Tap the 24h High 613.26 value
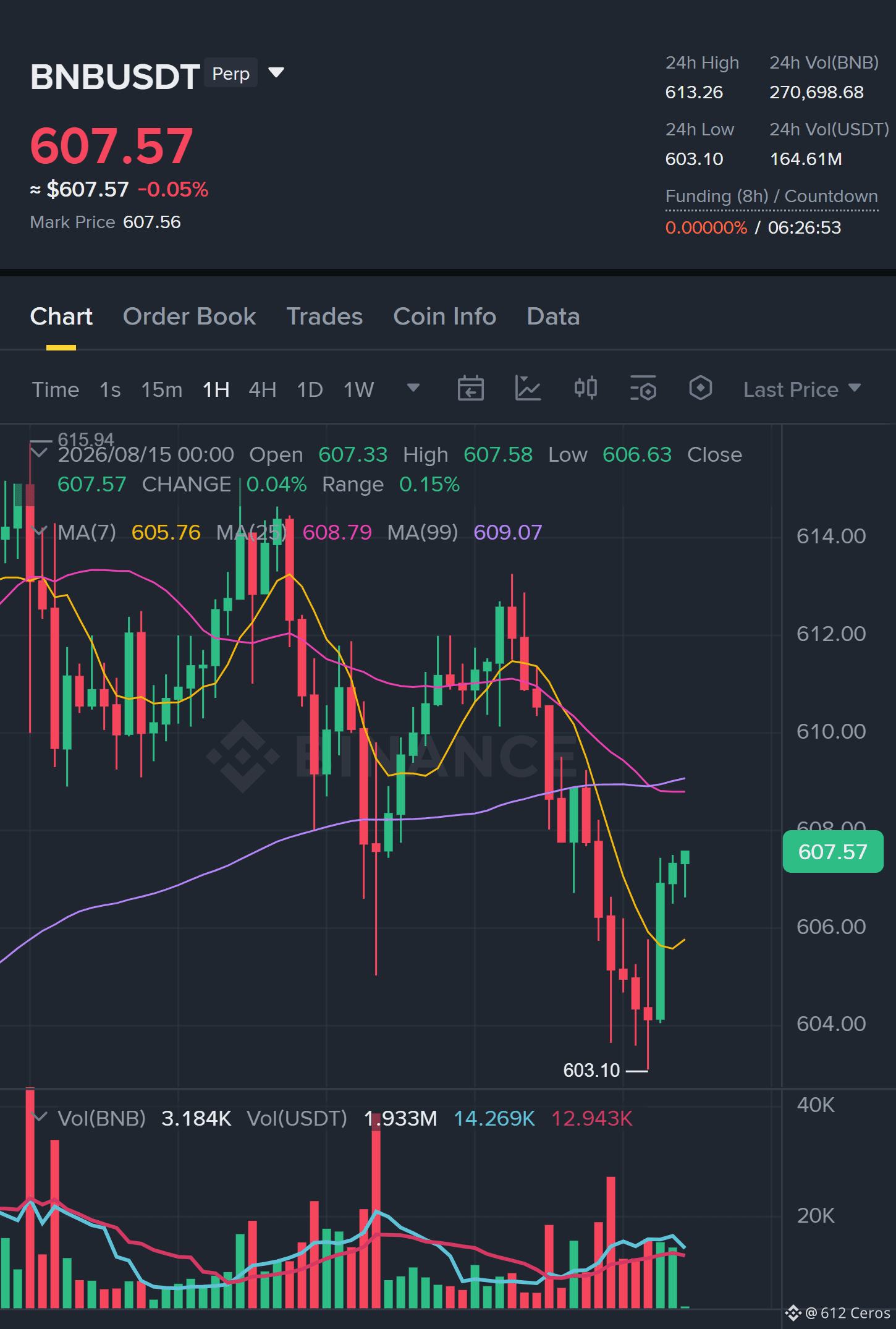The width and height of the screenshot is (896, 1329). (694, 92)
